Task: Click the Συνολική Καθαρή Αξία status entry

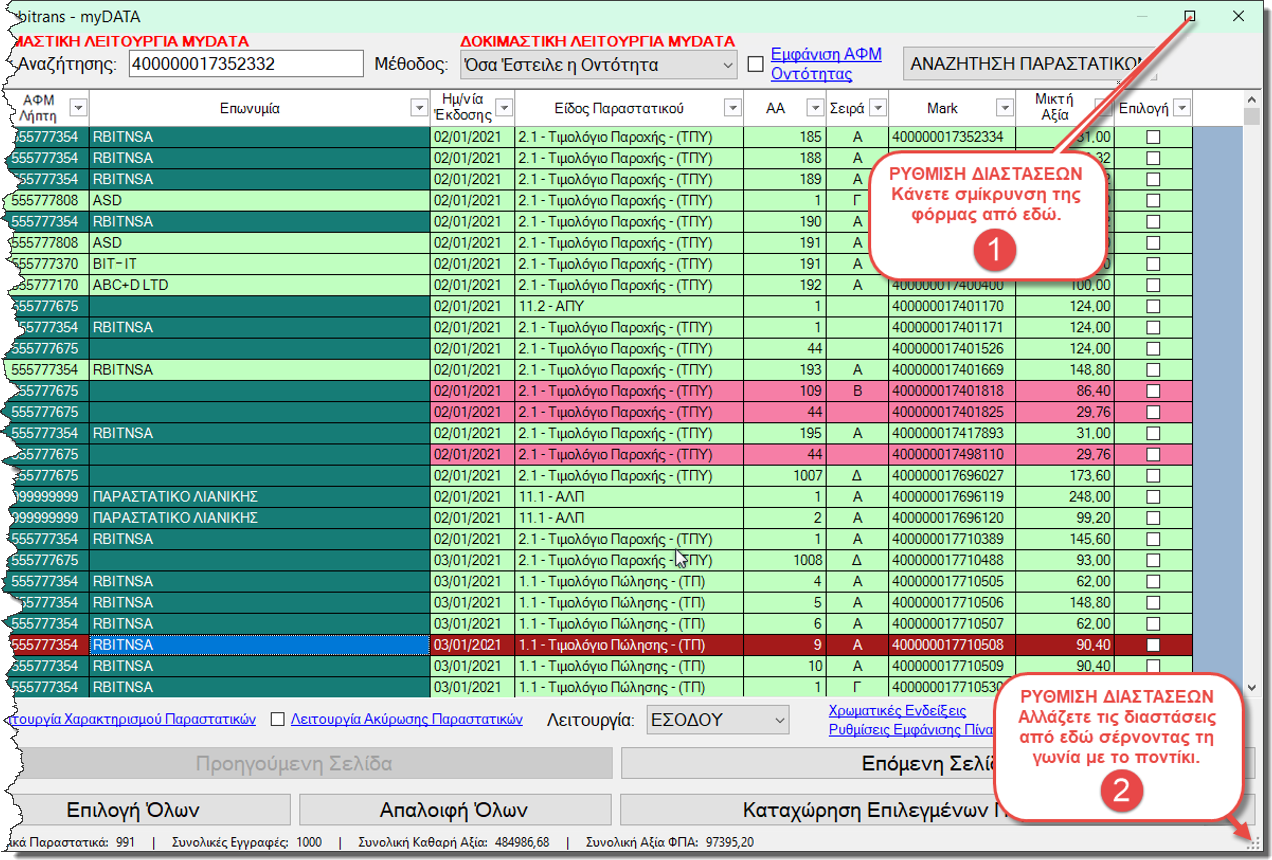Action: point(454,842)
